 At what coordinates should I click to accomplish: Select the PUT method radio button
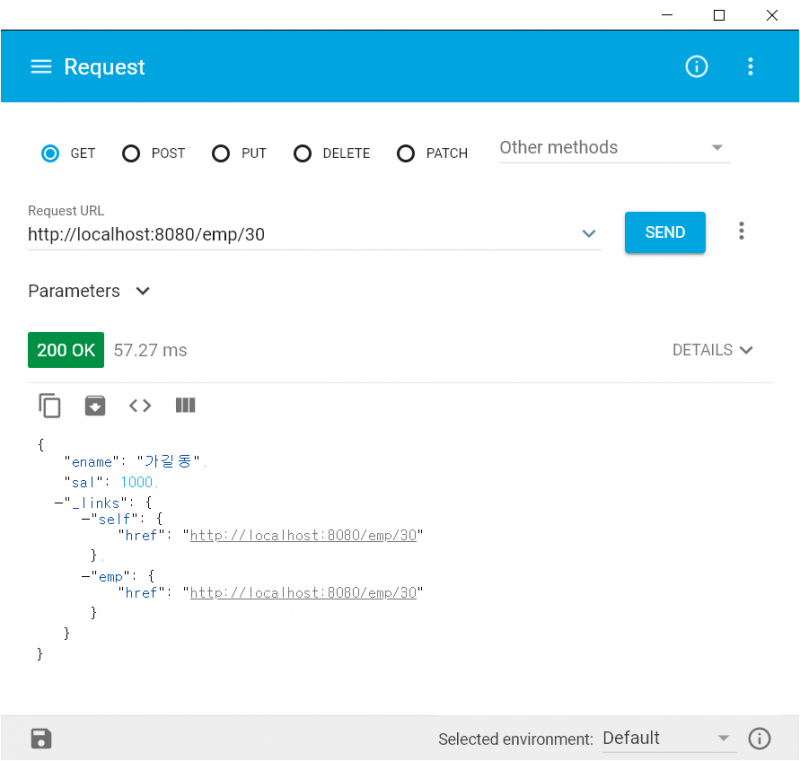tap(221, 153)
